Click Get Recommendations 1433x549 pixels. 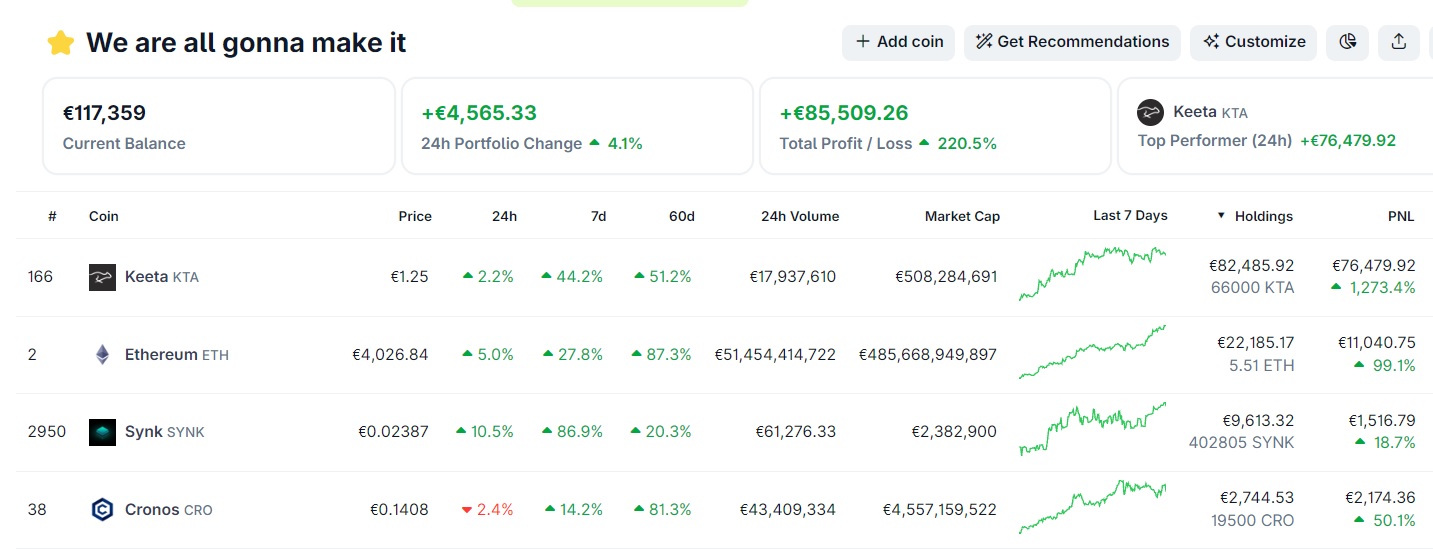[1072, 42]
